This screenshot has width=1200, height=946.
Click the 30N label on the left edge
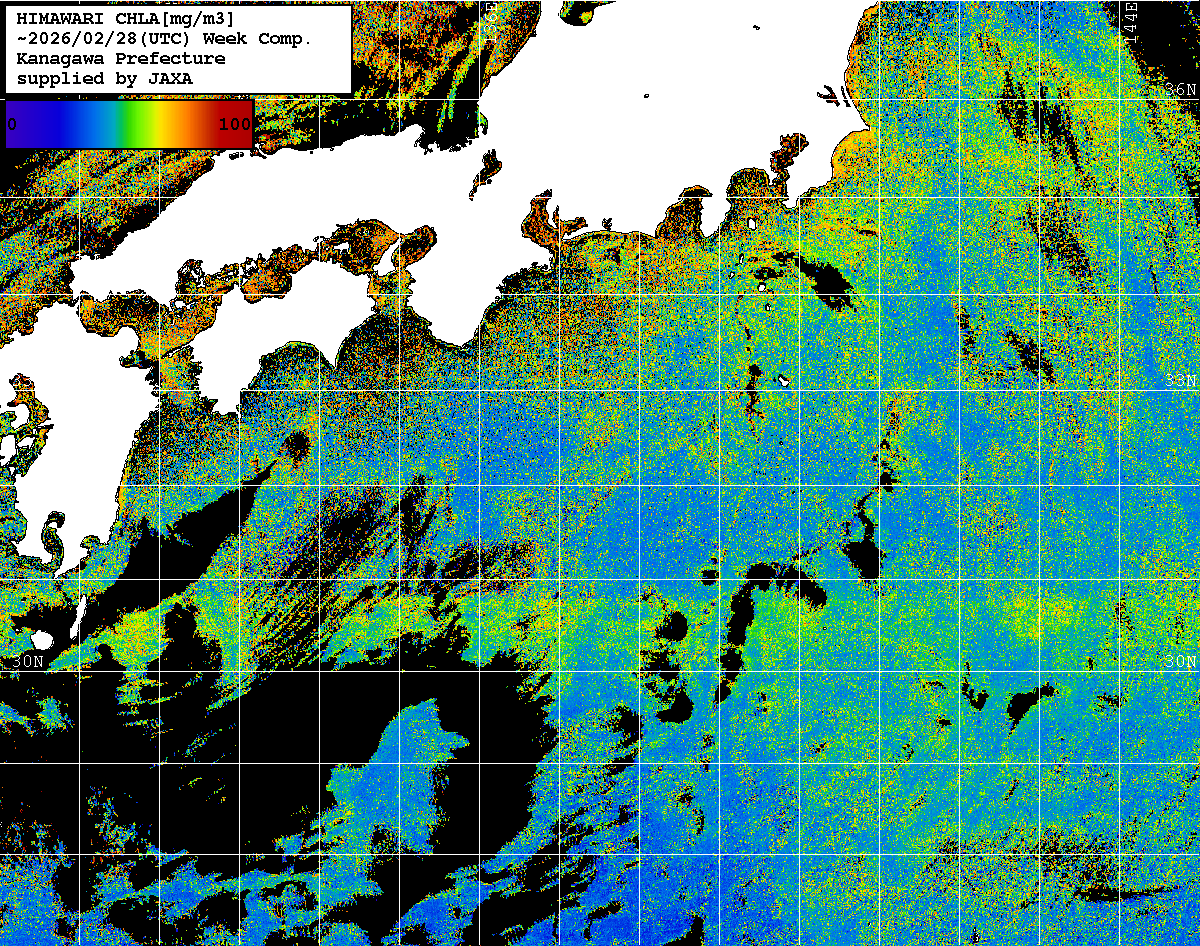click(27, 661)
